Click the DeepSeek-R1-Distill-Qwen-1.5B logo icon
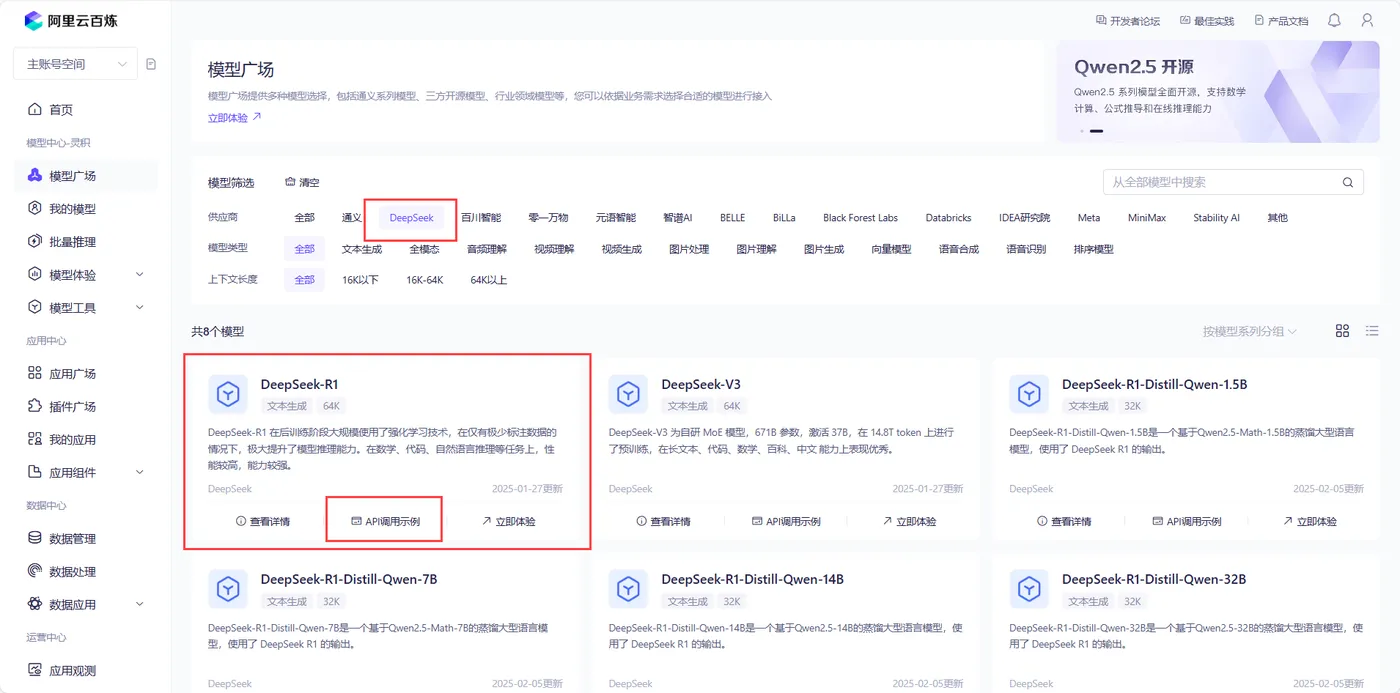The width and height of the screenshot is (1400, 693). tap(1029, 394)
